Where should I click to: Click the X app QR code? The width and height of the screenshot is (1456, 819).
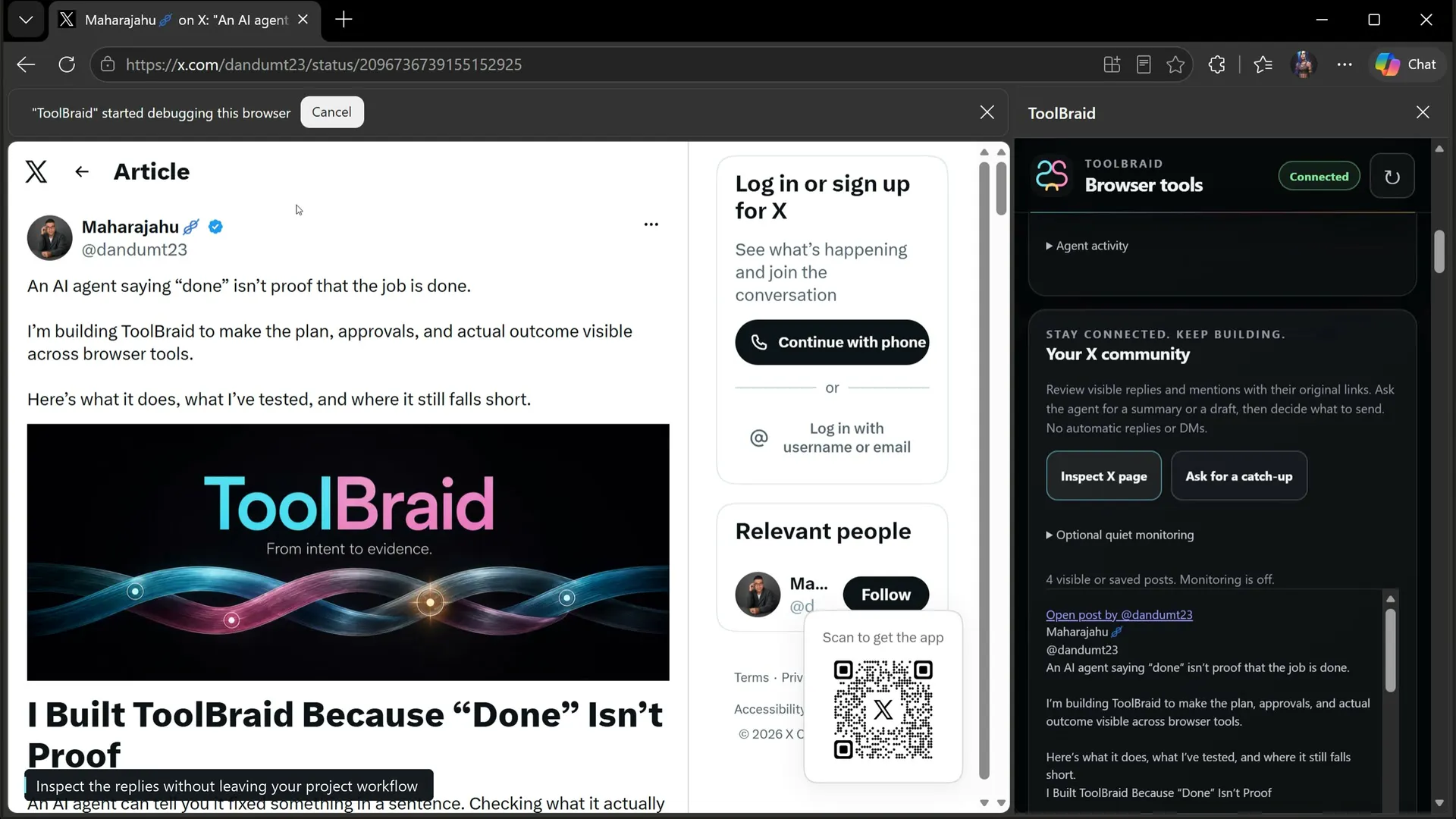(x=883, y=710)
